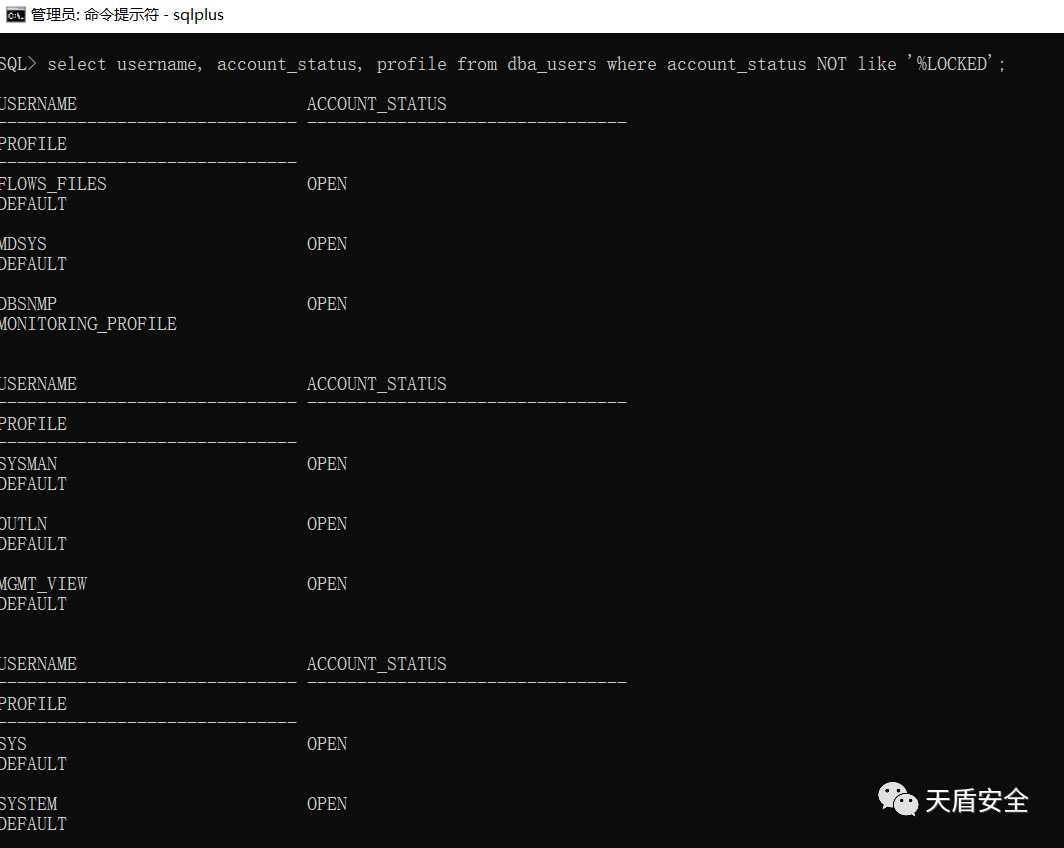Click on the DBSNMP username
This screenshot has height=848, width=1064.
29,304
